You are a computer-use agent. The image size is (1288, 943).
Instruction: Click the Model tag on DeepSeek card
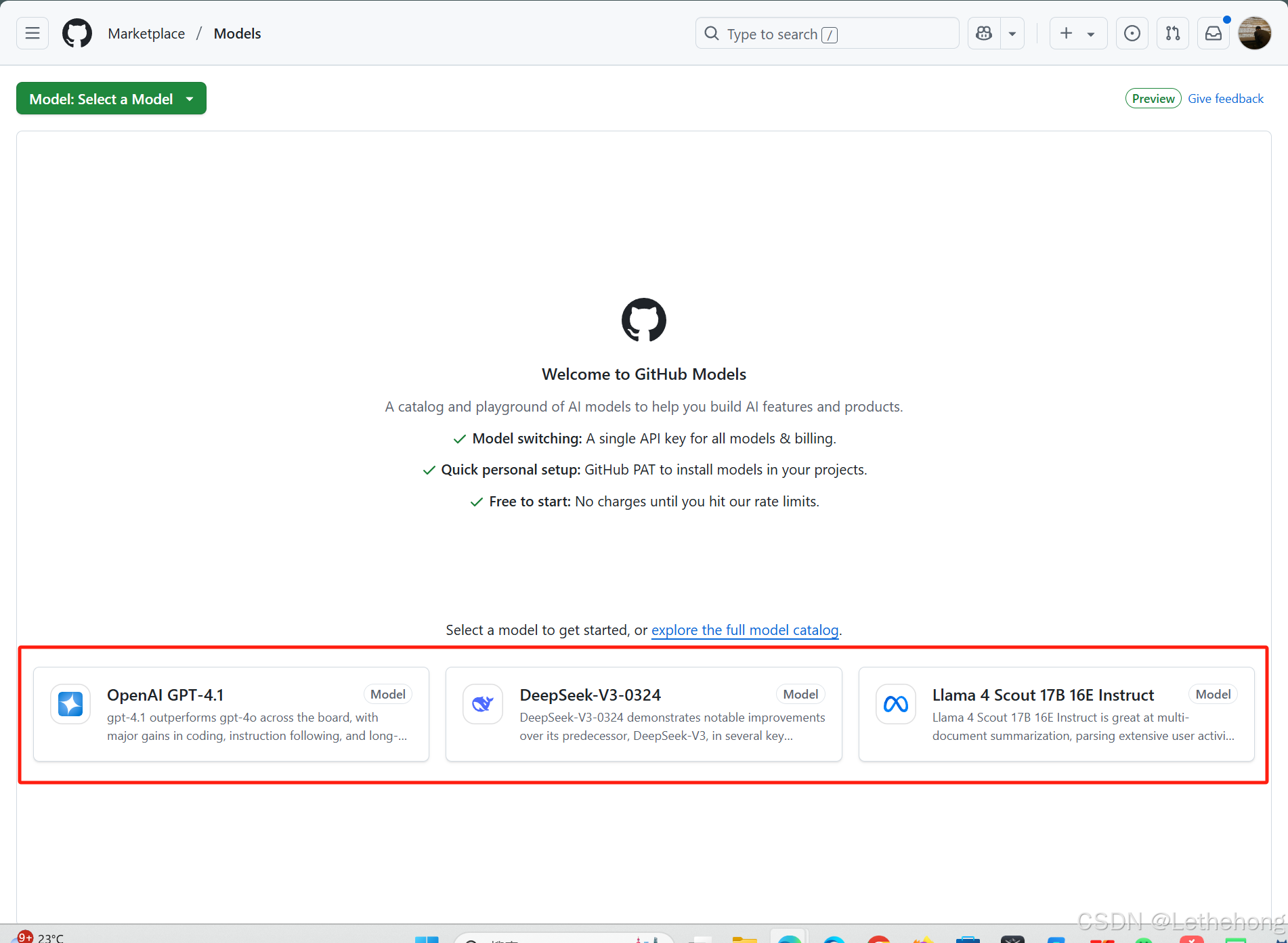[800, 695]
